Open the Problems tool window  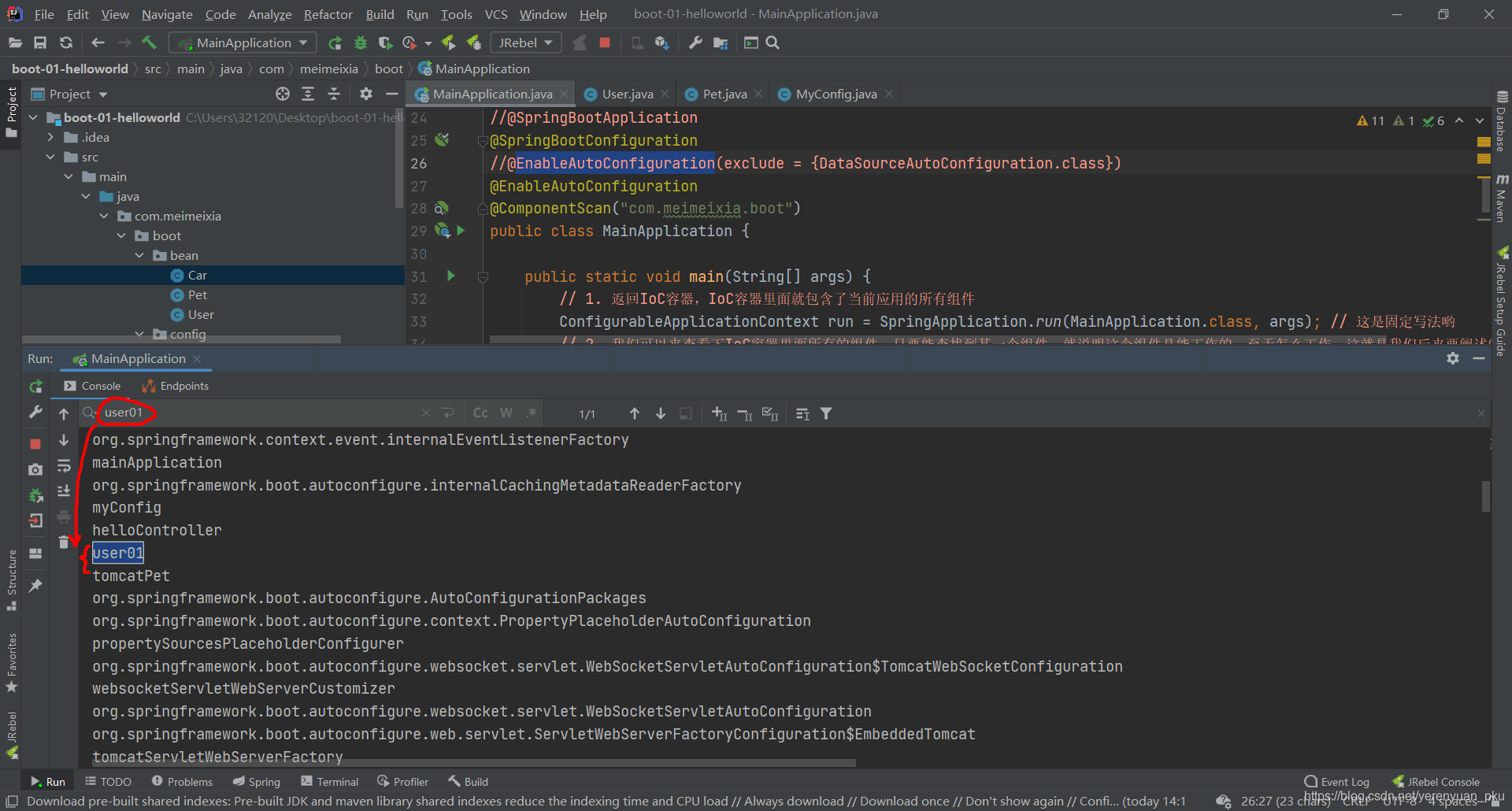(x=182, y=781)
